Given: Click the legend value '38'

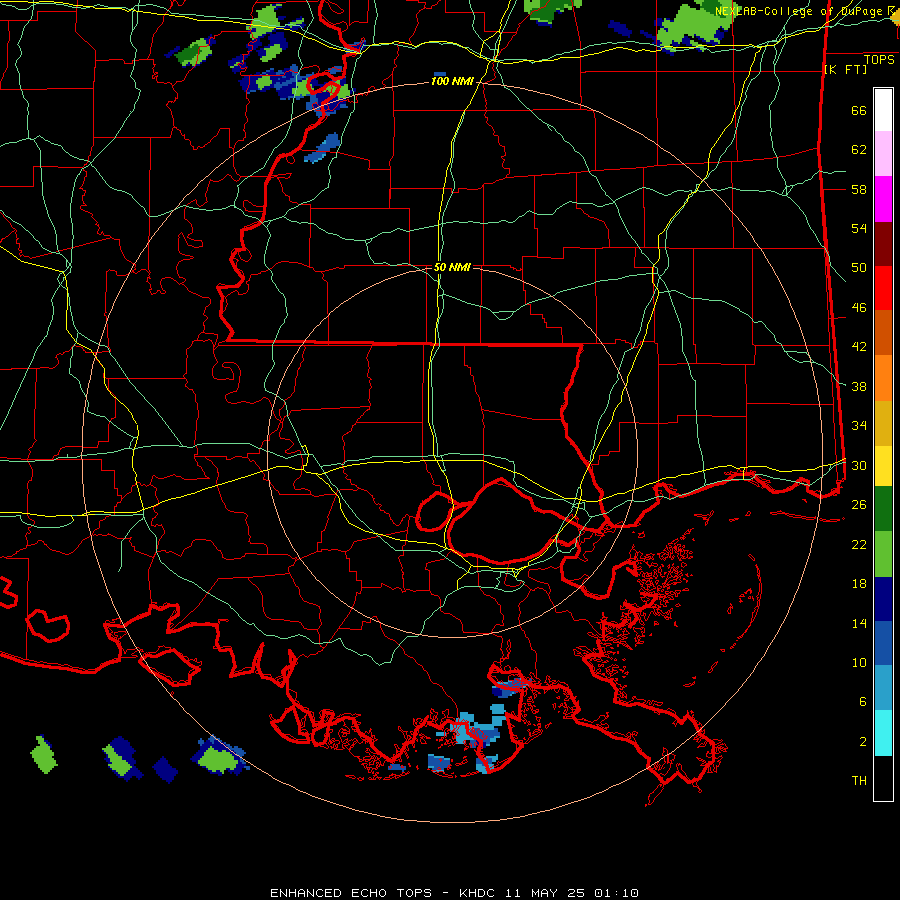Looking at the screenshot, I should tap(859, 386).
